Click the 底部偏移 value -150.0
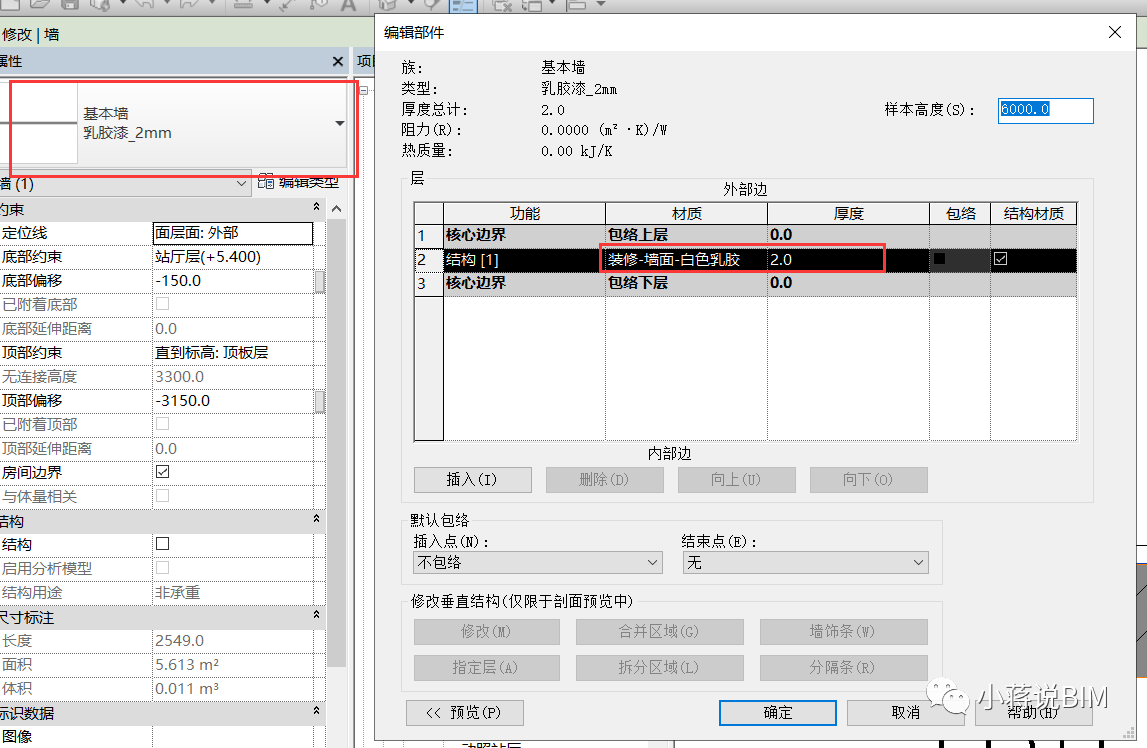Image resolution: width=1147 pixels, height=748 pixels. [233, 281]
